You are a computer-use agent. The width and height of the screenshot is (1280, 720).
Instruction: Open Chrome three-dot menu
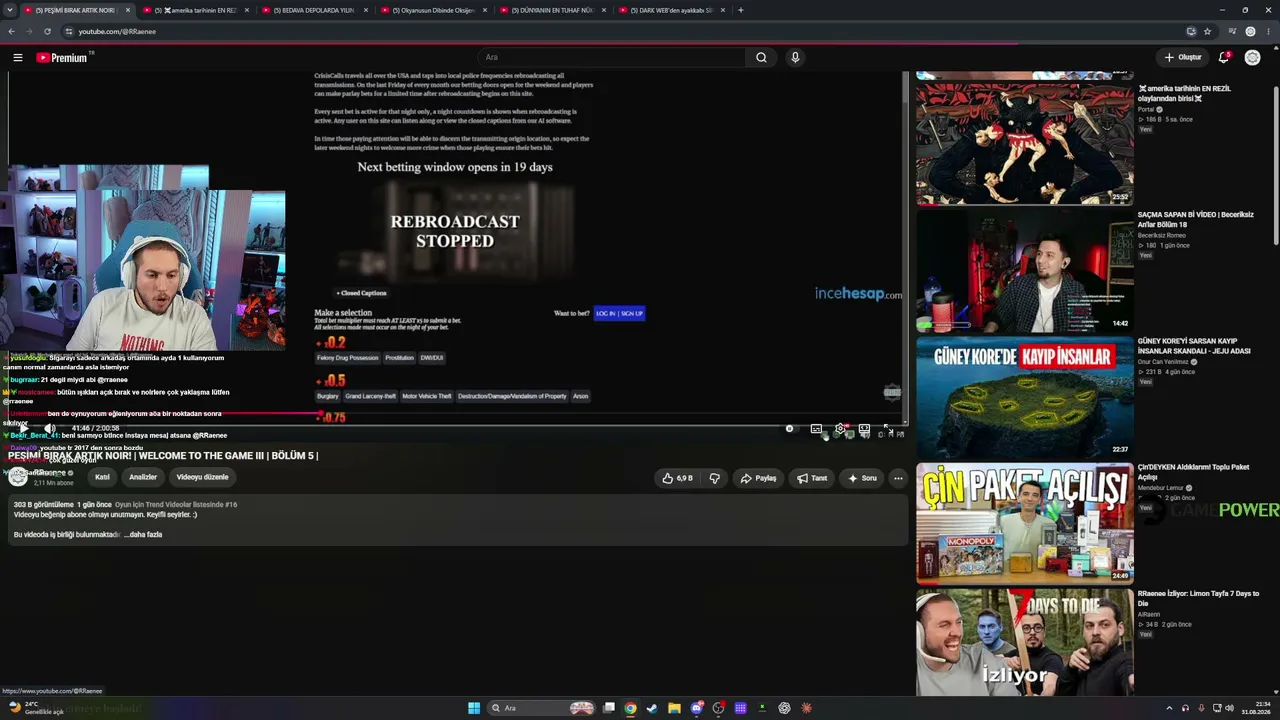point(1268,31)
